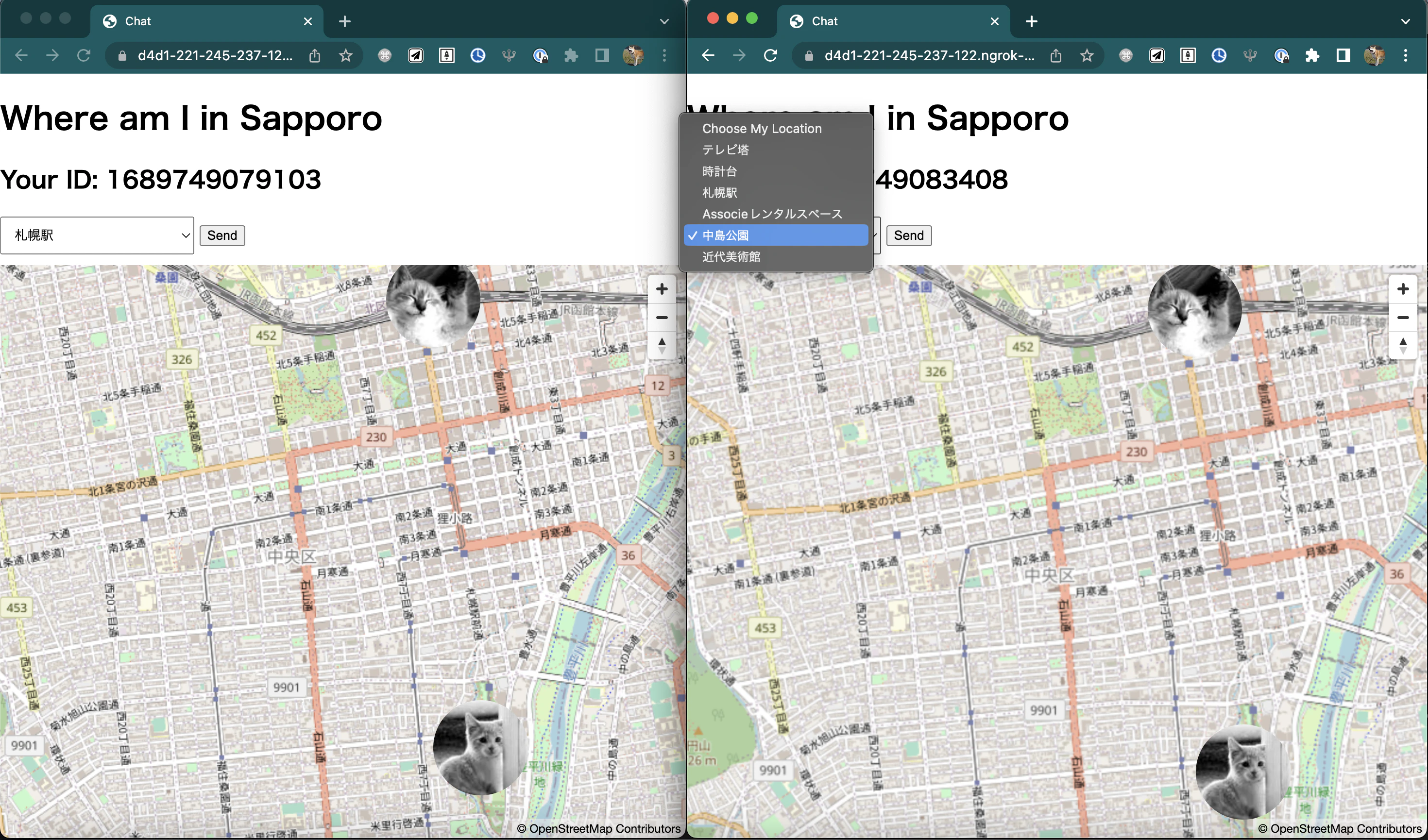Screen dimensions: 1428x840
Task: Zoom in on the left window map
Action: click(x=662, y=289)
